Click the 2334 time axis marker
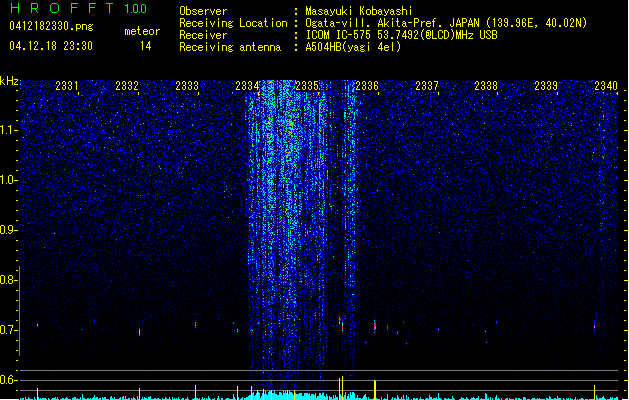 click(x=247, y=86)
